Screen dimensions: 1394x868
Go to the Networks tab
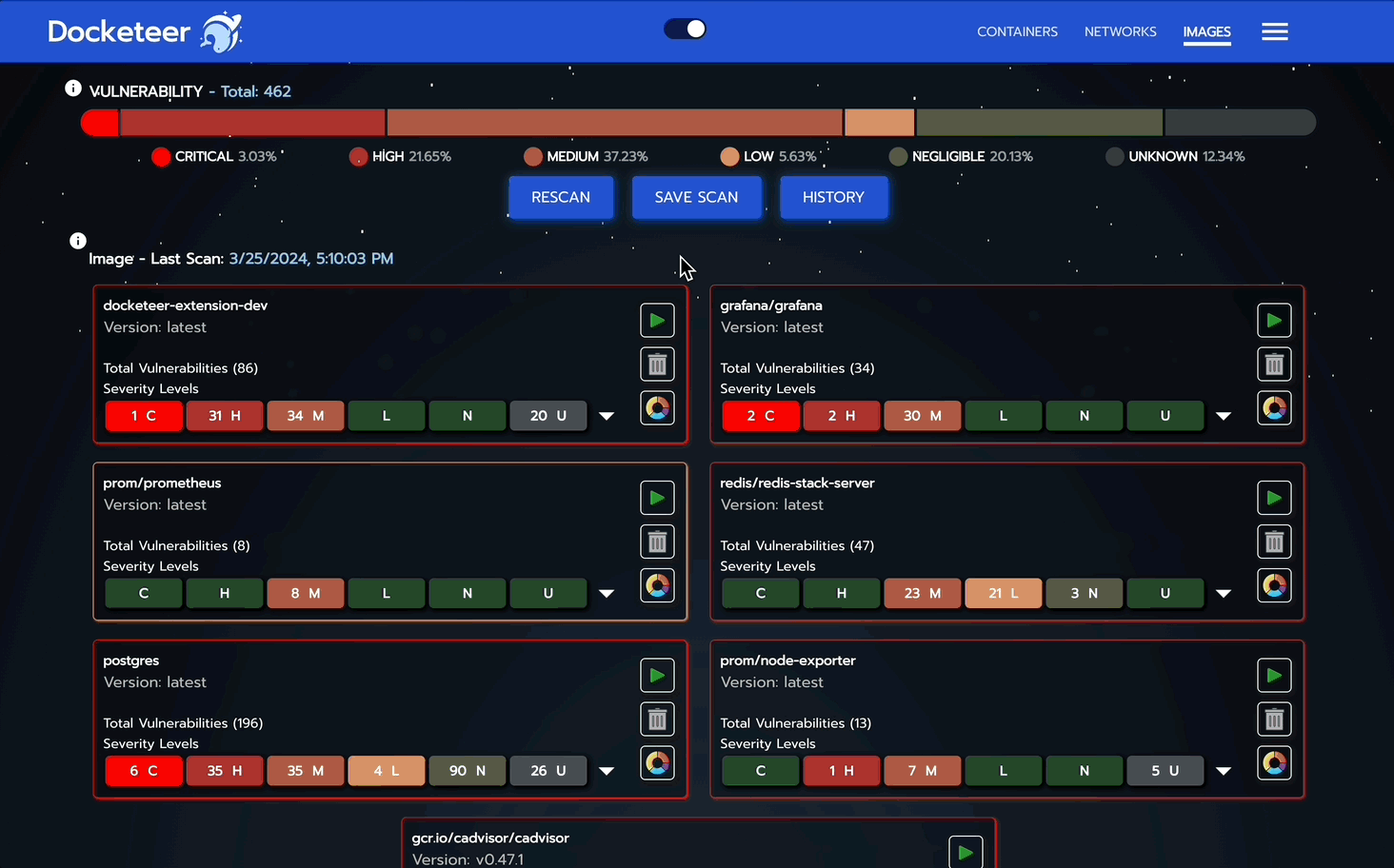(x=1120, y=31)
